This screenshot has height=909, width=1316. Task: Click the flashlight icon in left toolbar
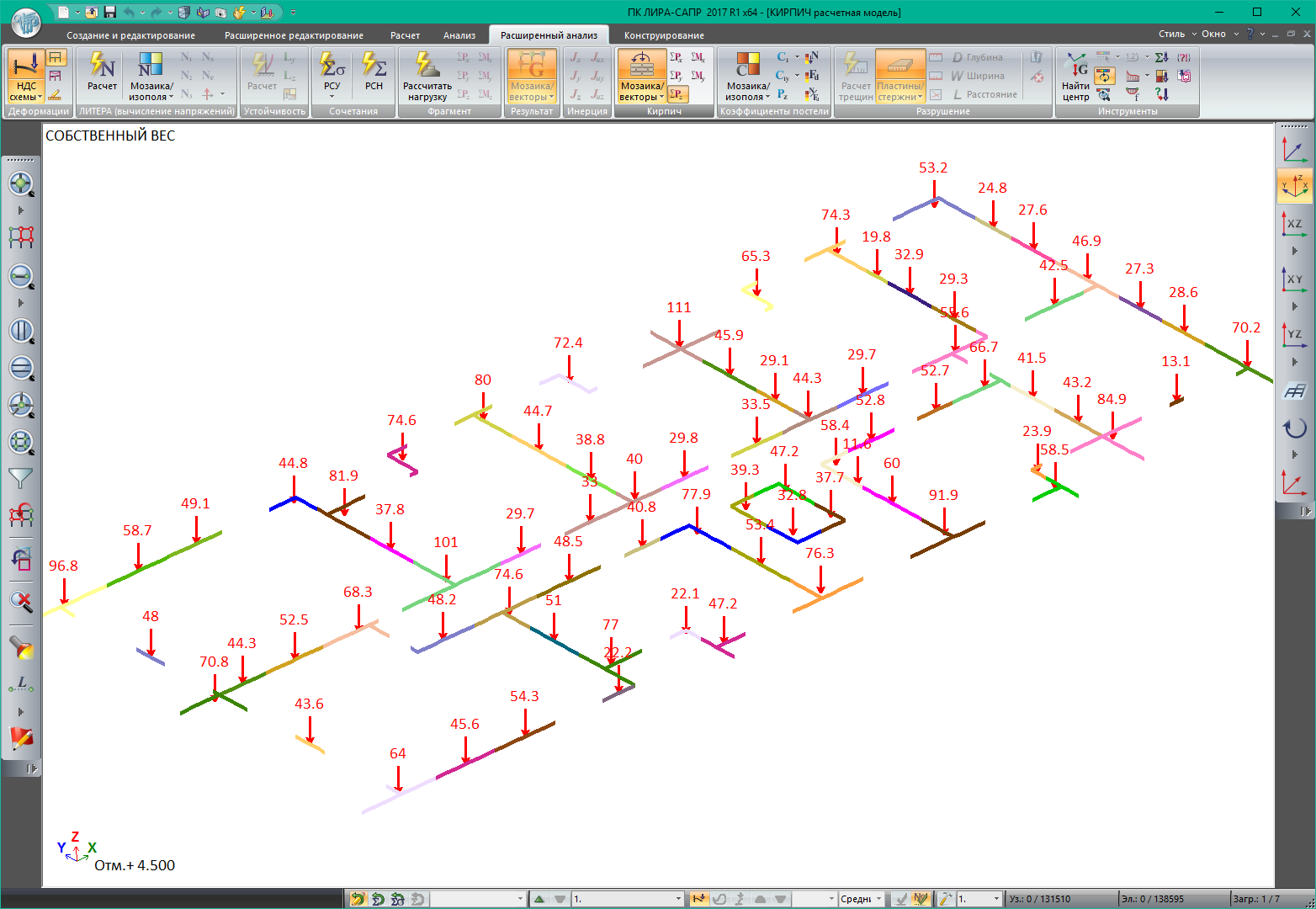pyautogui.click(x=20, y=647)
